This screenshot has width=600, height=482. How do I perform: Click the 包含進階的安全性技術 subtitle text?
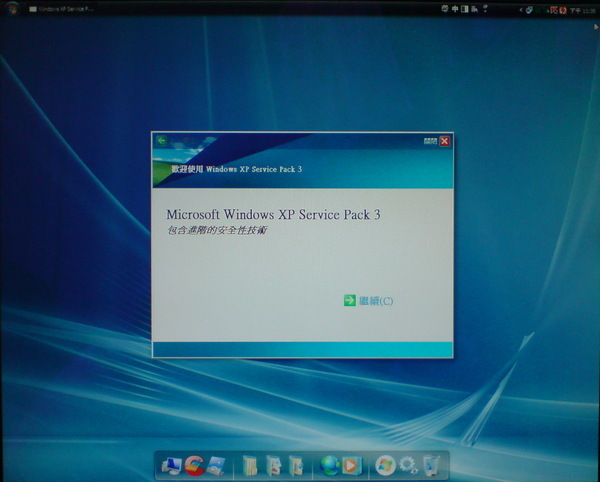pos(217,230)
